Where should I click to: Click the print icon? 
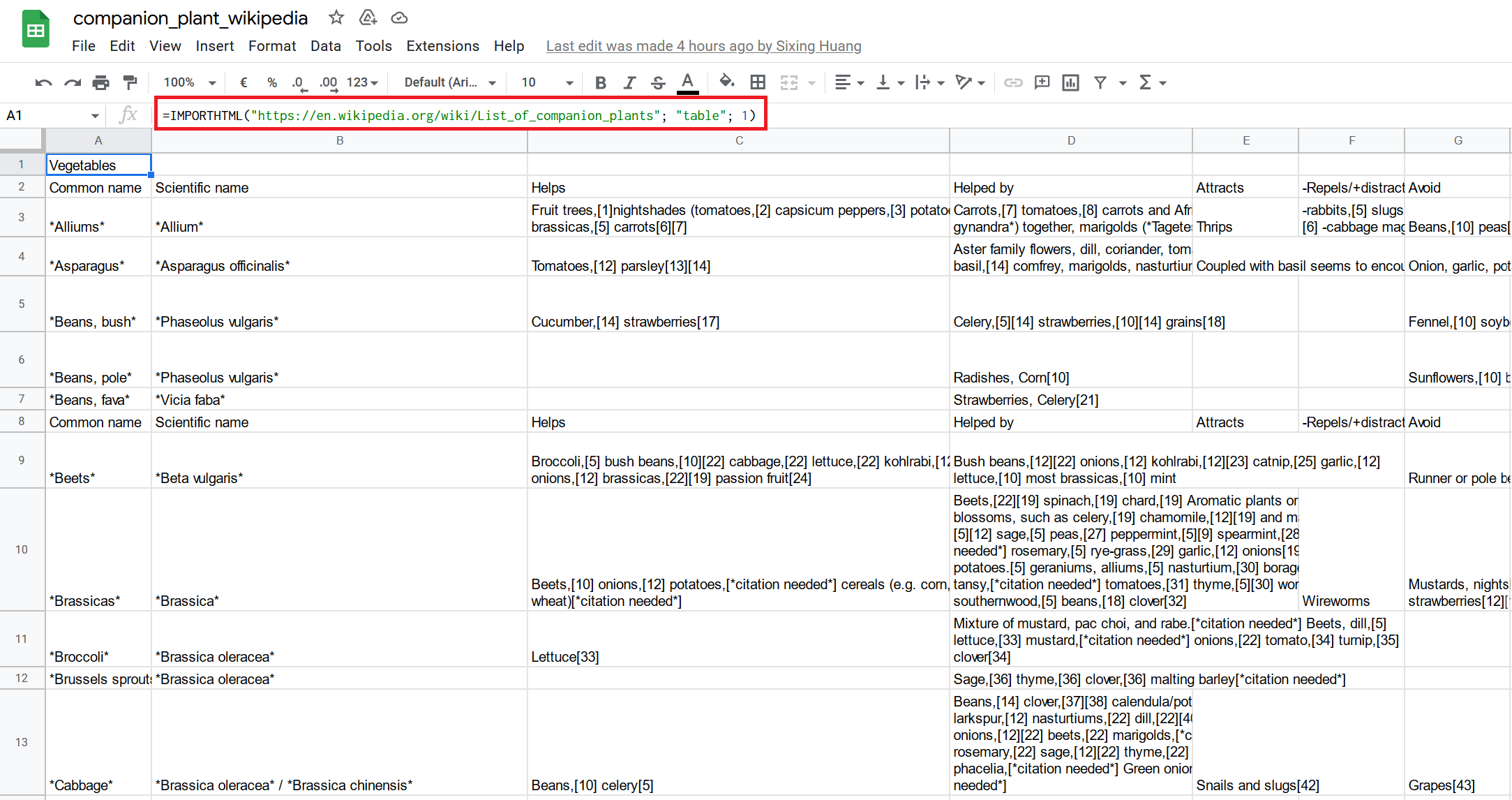coord(101,83)
